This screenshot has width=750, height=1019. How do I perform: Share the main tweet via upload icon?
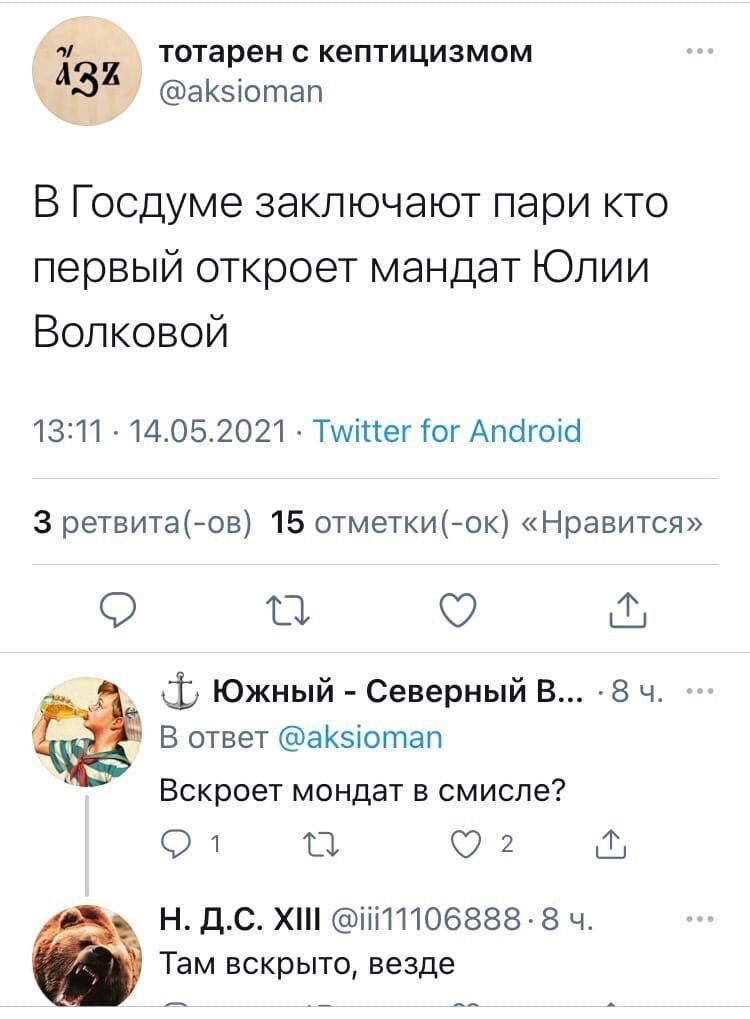point(628,610)
